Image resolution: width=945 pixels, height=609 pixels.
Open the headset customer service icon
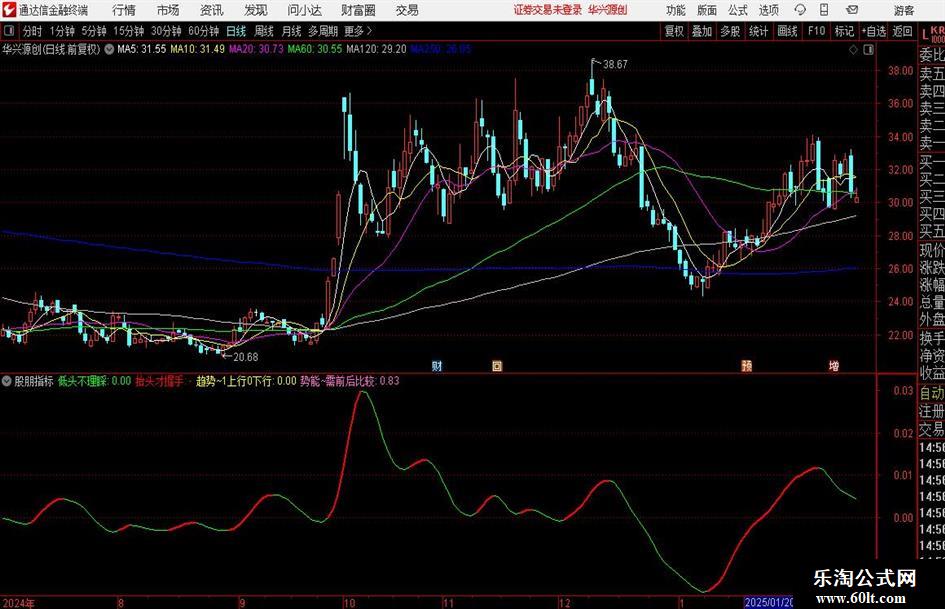[800, 10]
